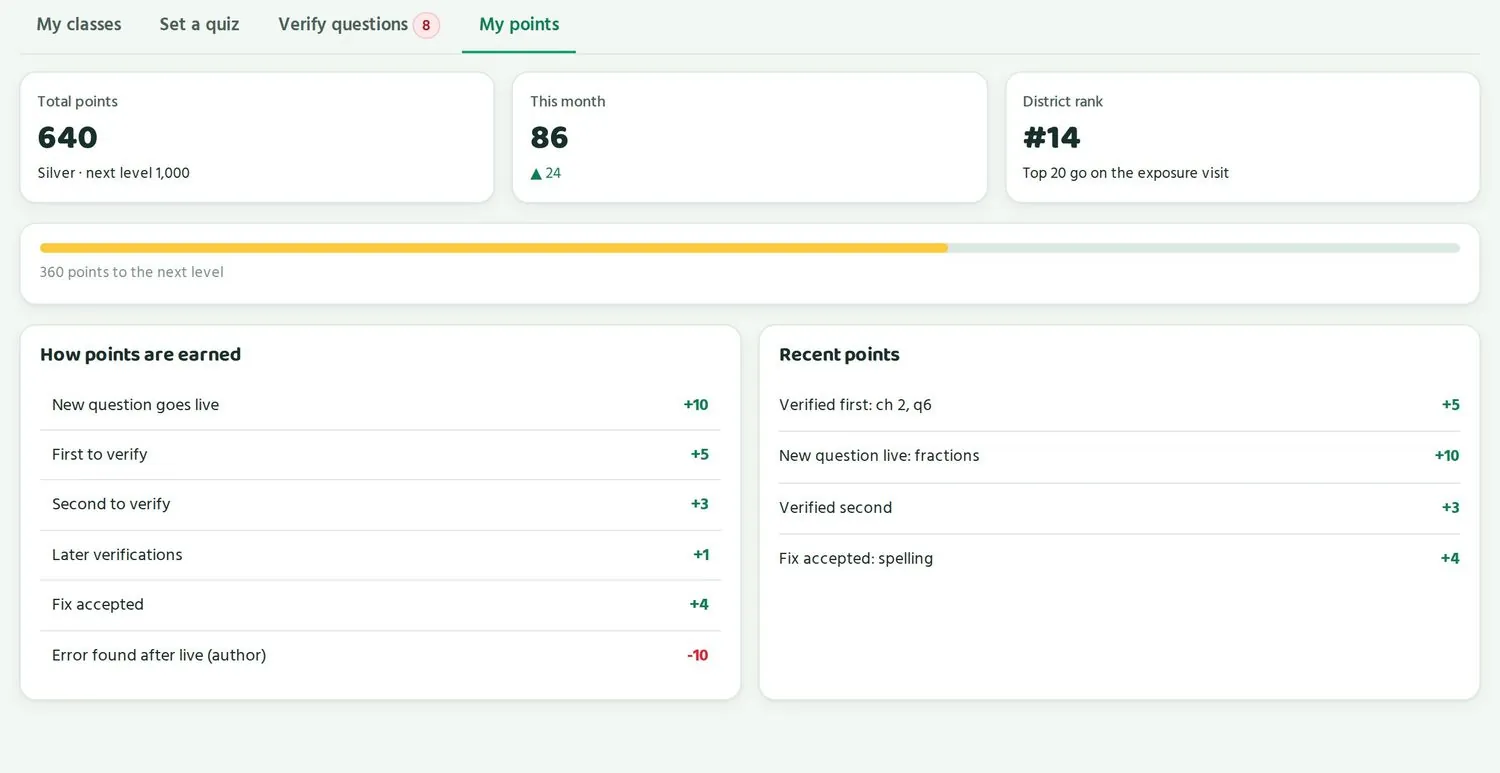This screenshot has height=773, width=1500.
Task: Click the 'Total points' card label
Action: click(78, 102)
